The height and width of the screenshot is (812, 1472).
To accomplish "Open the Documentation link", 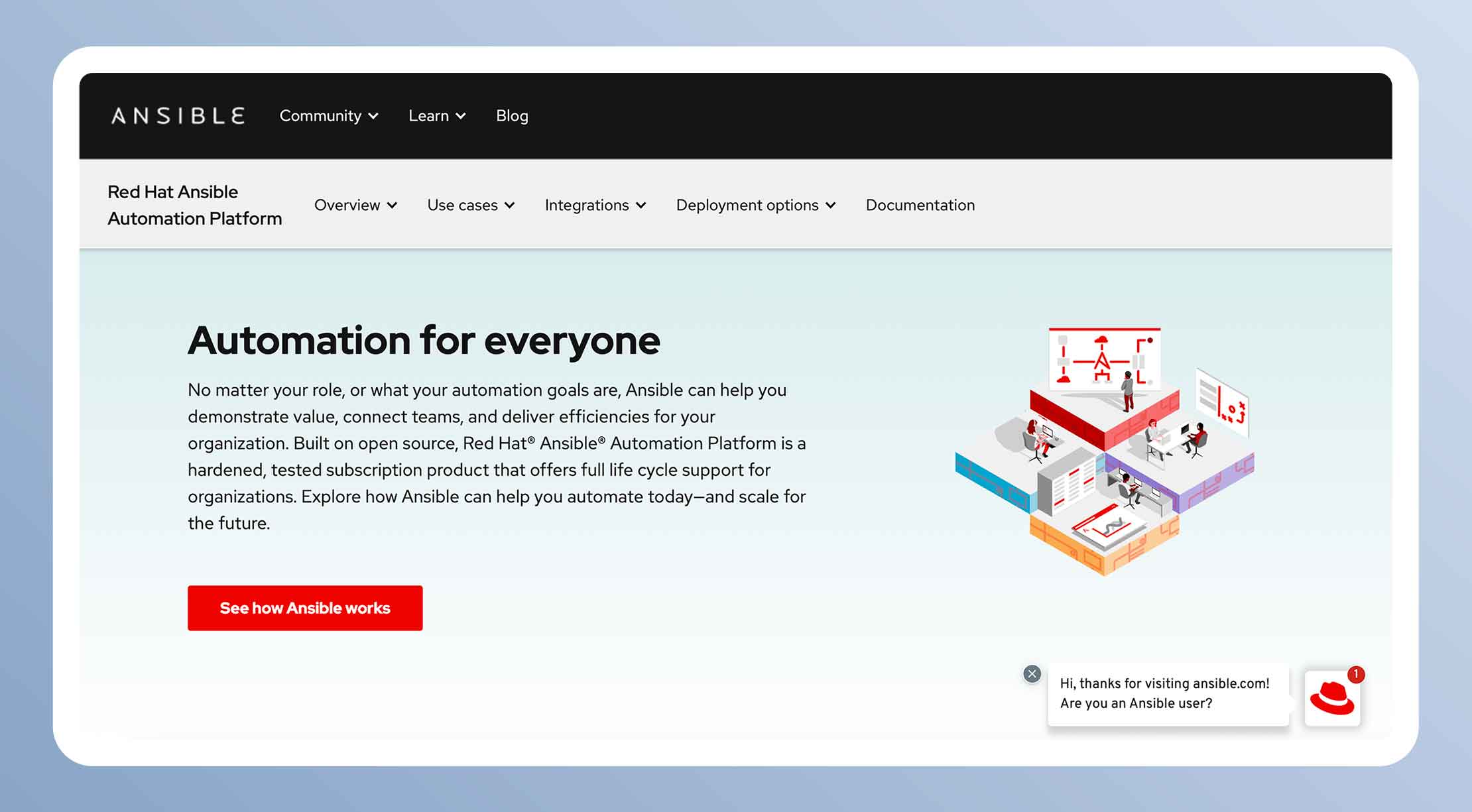I will pos(920,205).
